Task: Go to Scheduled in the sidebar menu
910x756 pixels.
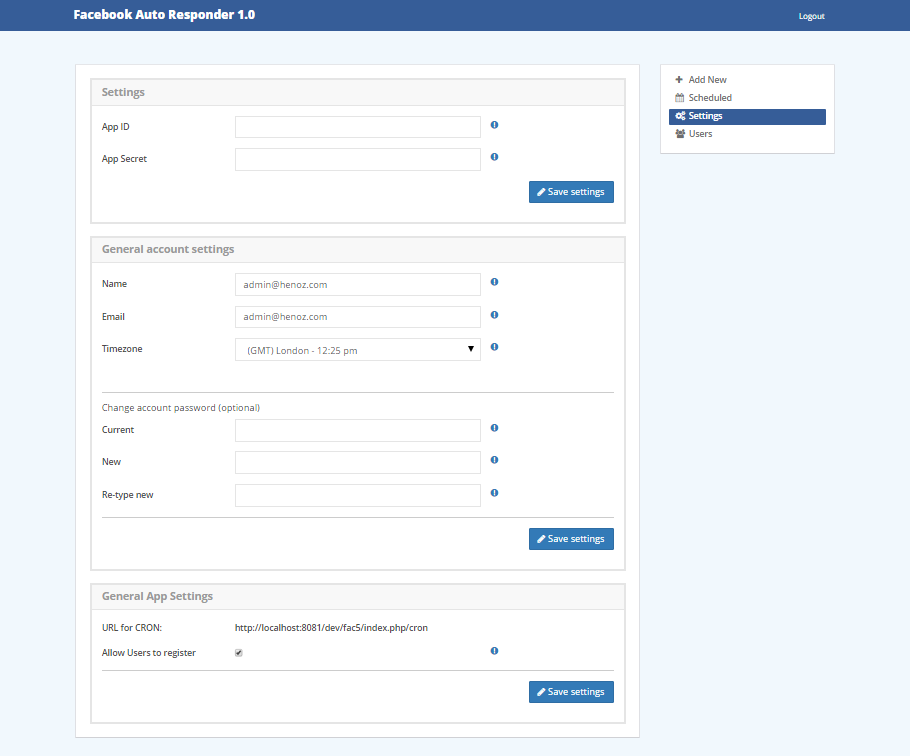Action: coord(709,98)
